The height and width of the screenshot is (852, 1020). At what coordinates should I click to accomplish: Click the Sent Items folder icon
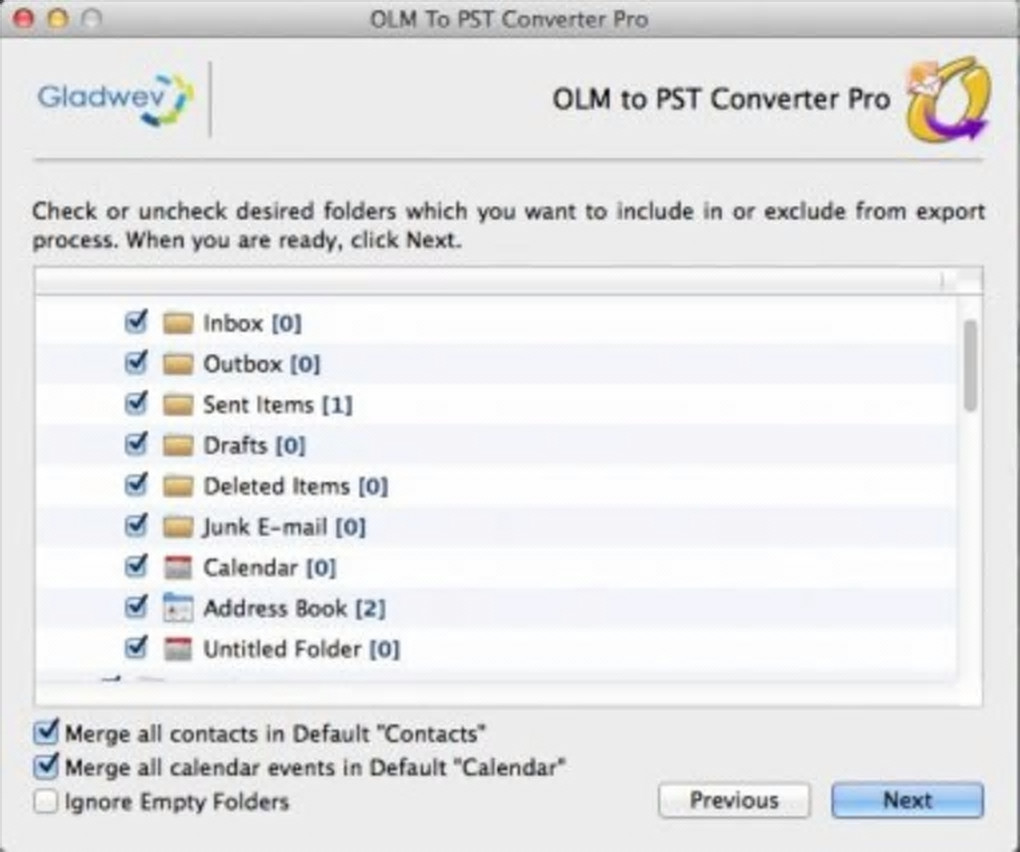click(x=177, y=405)
